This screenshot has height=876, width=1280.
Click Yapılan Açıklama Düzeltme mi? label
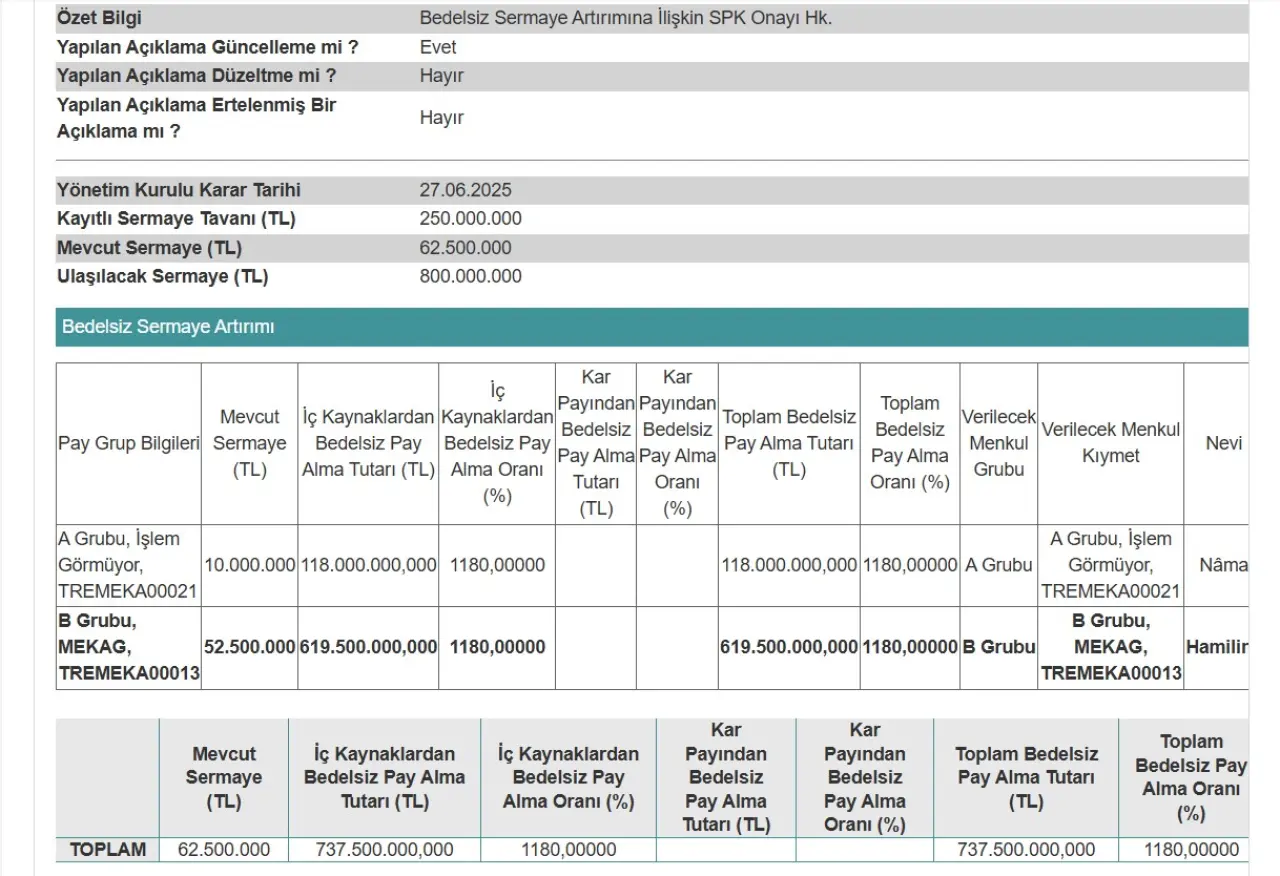(196, 76)
